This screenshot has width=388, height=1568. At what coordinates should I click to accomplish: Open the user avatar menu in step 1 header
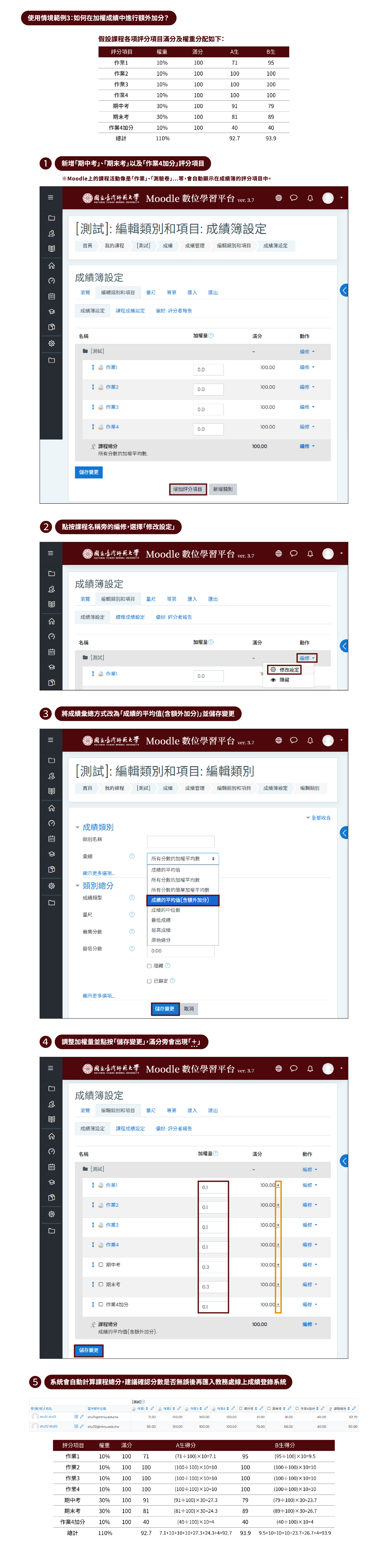click(x=328, y=198)
